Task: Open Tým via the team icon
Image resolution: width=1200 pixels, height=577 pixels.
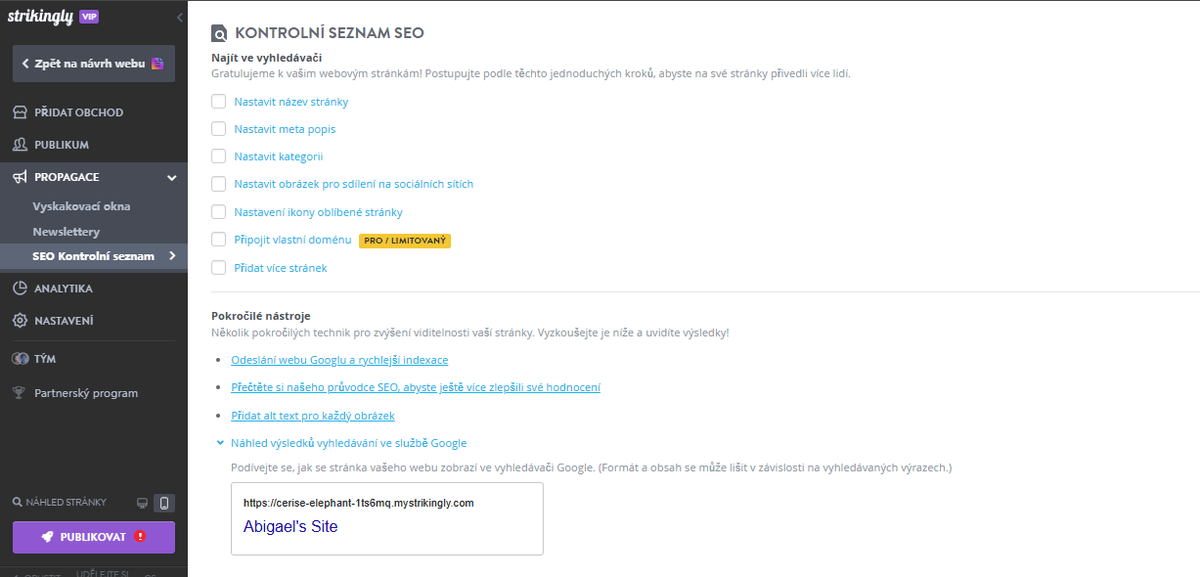Action: pos(22,358)
